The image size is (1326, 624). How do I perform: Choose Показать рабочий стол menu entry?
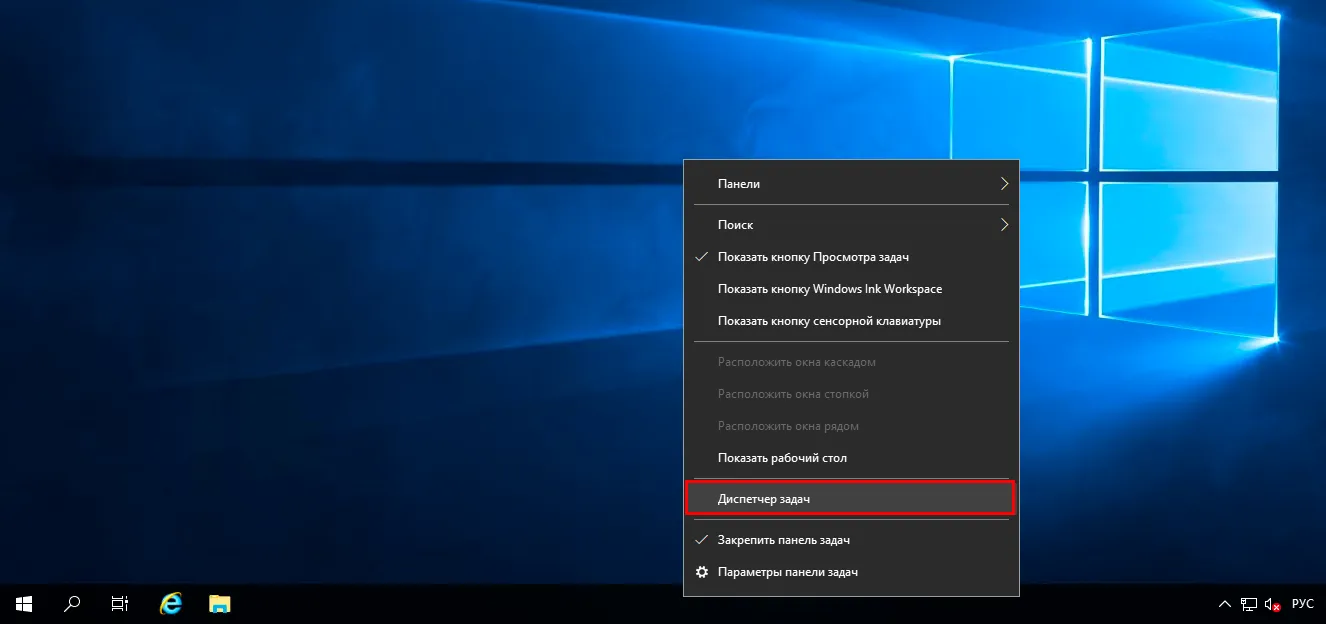[782, 458]
